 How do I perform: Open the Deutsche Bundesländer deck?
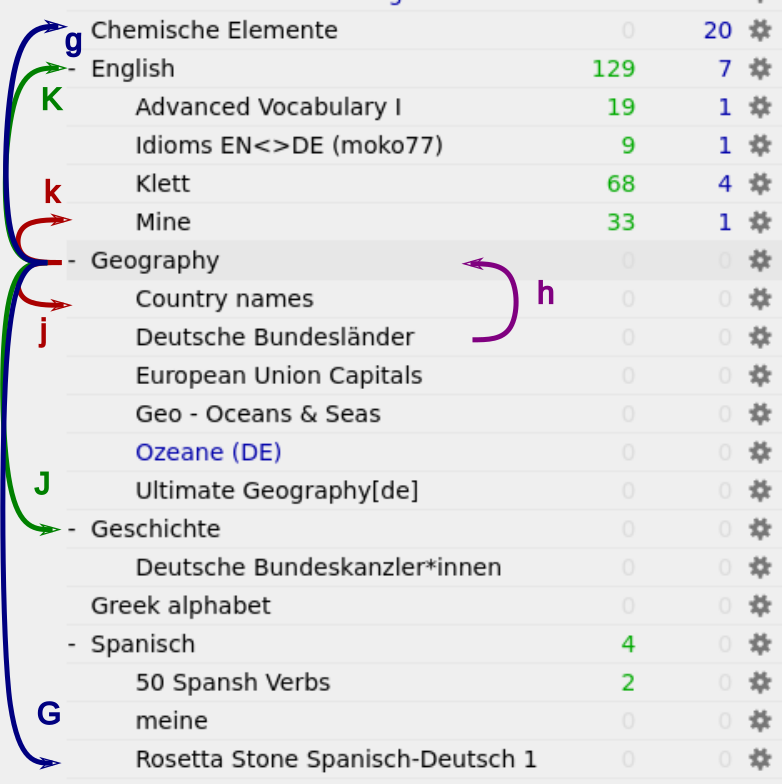[274, 338]
